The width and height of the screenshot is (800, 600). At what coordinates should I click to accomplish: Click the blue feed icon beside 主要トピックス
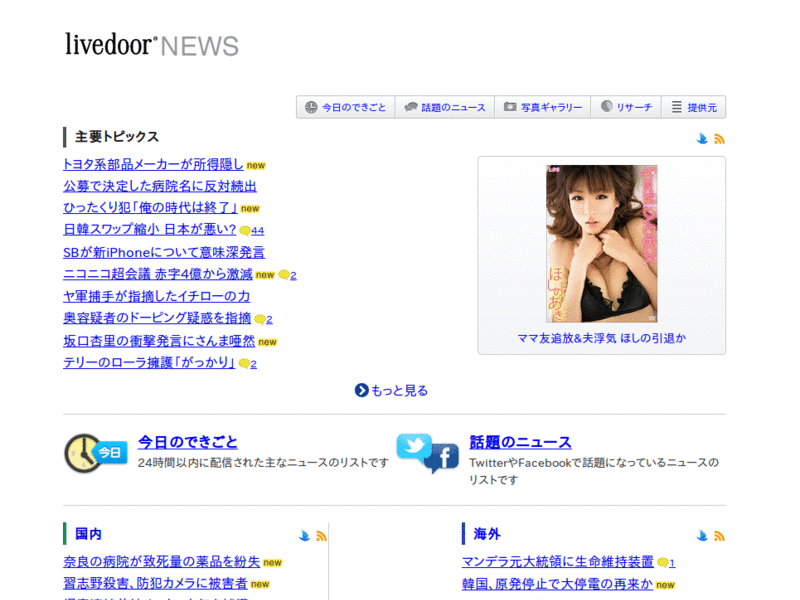703,138
